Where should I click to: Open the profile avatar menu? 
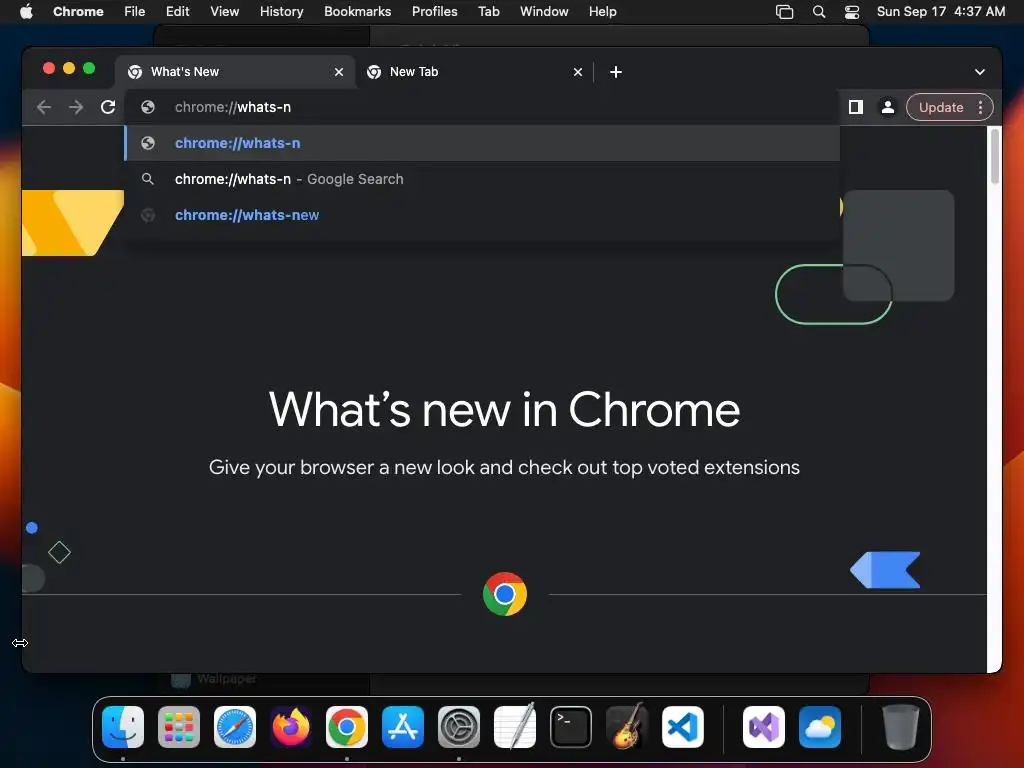click(x=888, y=107)
